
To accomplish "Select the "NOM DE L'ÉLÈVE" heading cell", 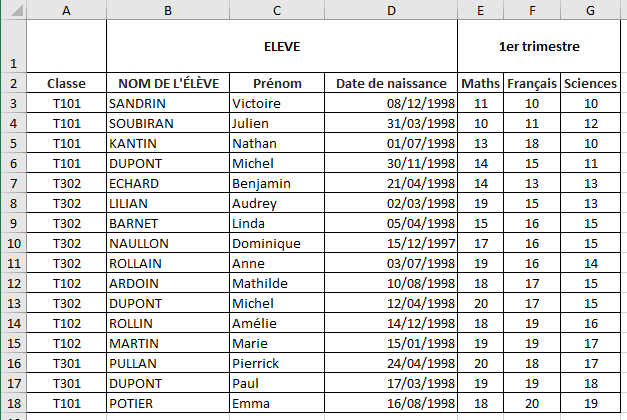I will 167,83.
